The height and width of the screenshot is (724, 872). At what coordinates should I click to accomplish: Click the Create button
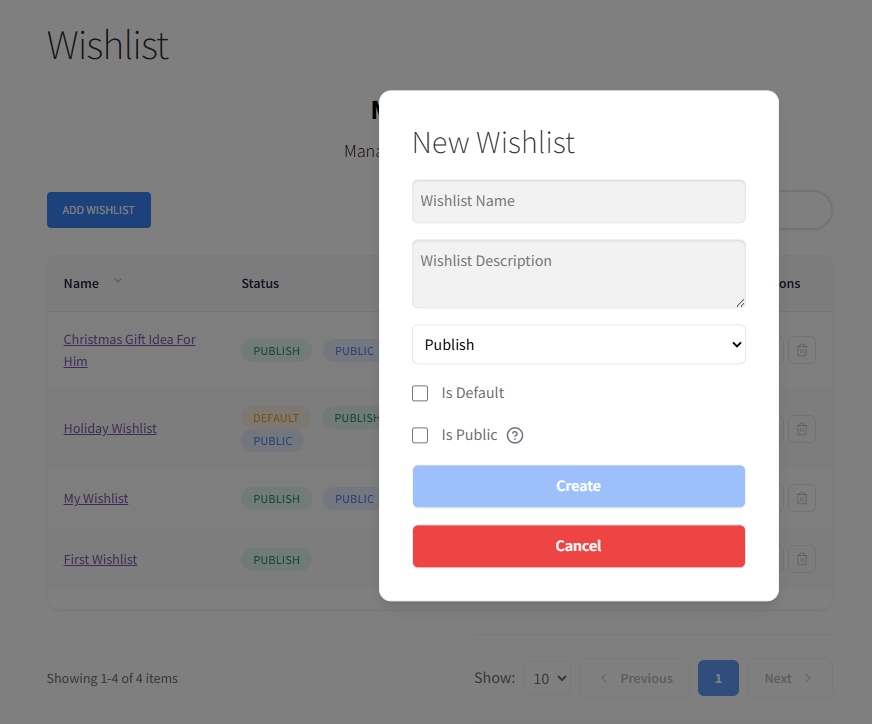point(578,486)
